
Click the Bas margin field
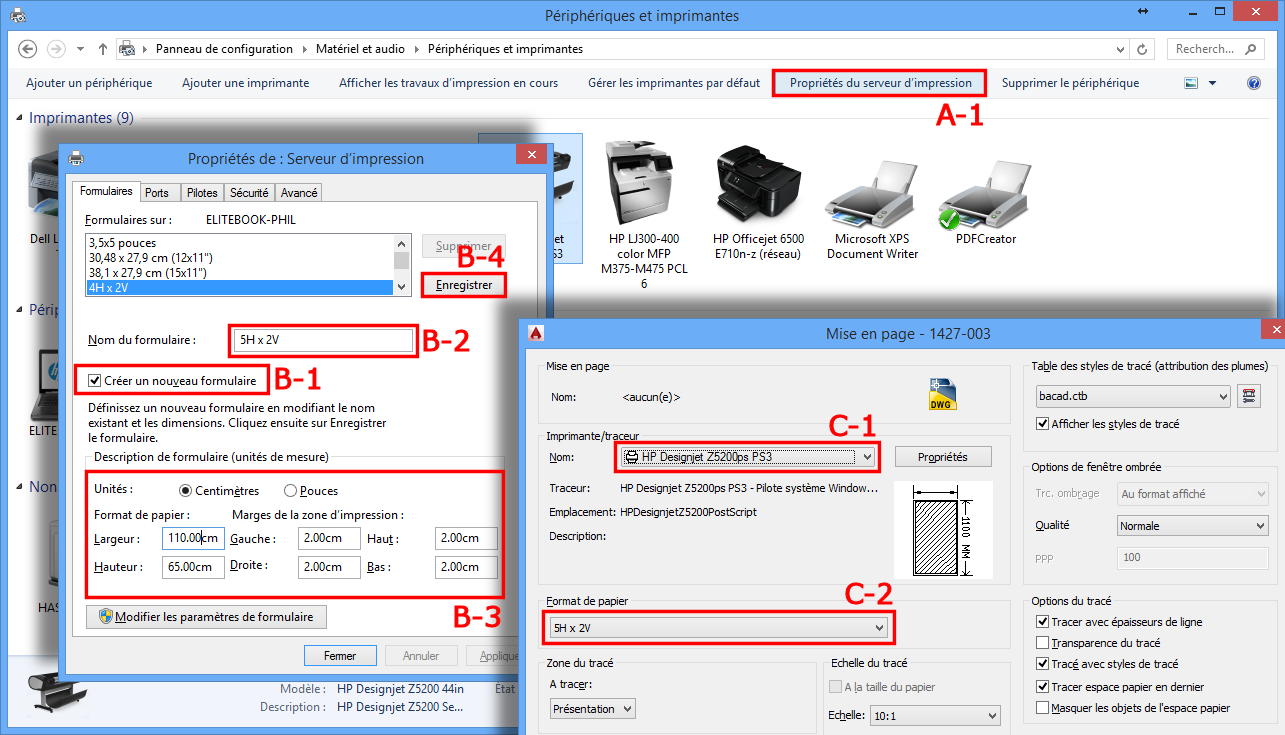466,567
